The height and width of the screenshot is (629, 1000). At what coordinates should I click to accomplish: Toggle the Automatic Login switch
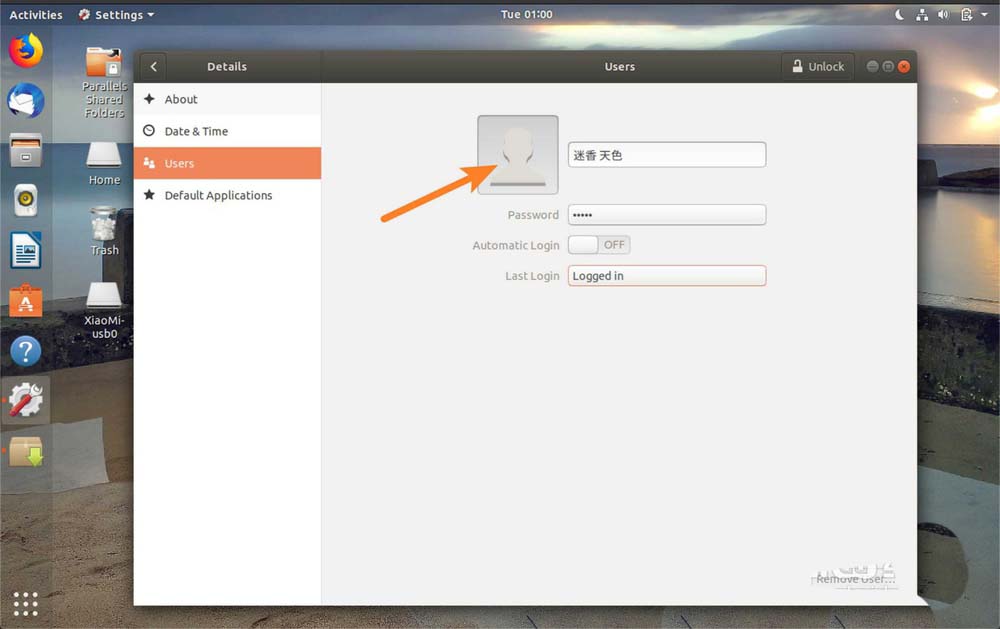click(x=599, y=245)
